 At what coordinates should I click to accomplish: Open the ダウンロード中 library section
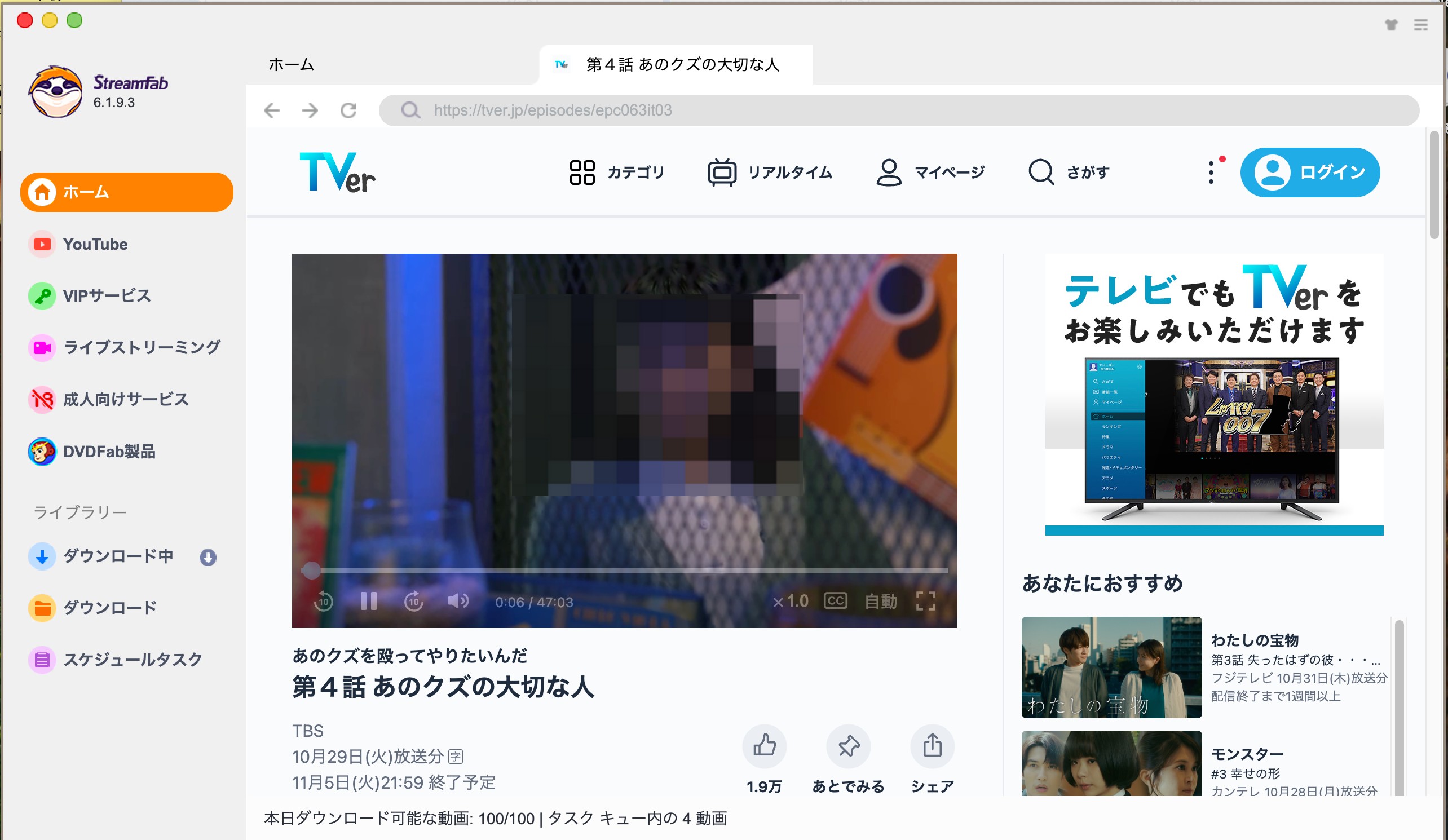[101, 556]
